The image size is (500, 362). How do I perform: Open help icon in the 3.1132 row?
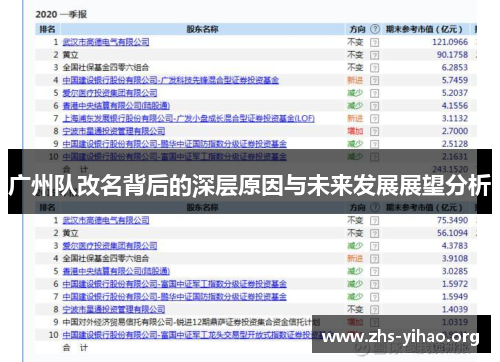coord(375,119)
